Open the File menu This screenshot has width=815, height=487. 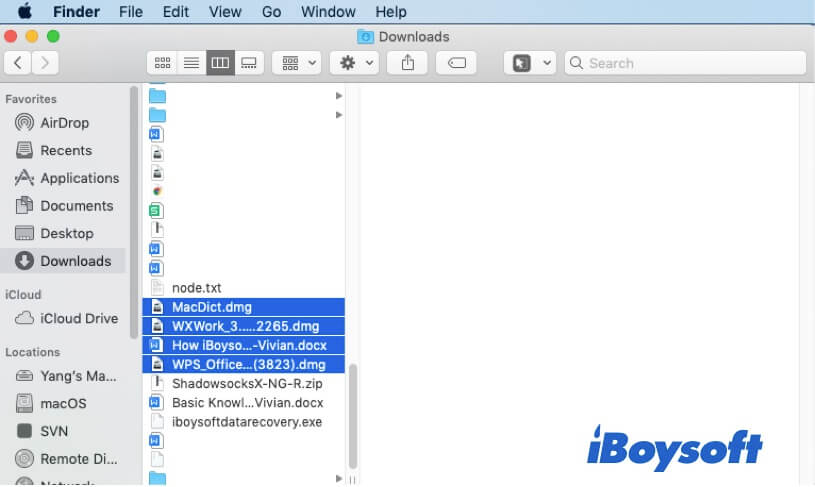(x=130, y=12)
